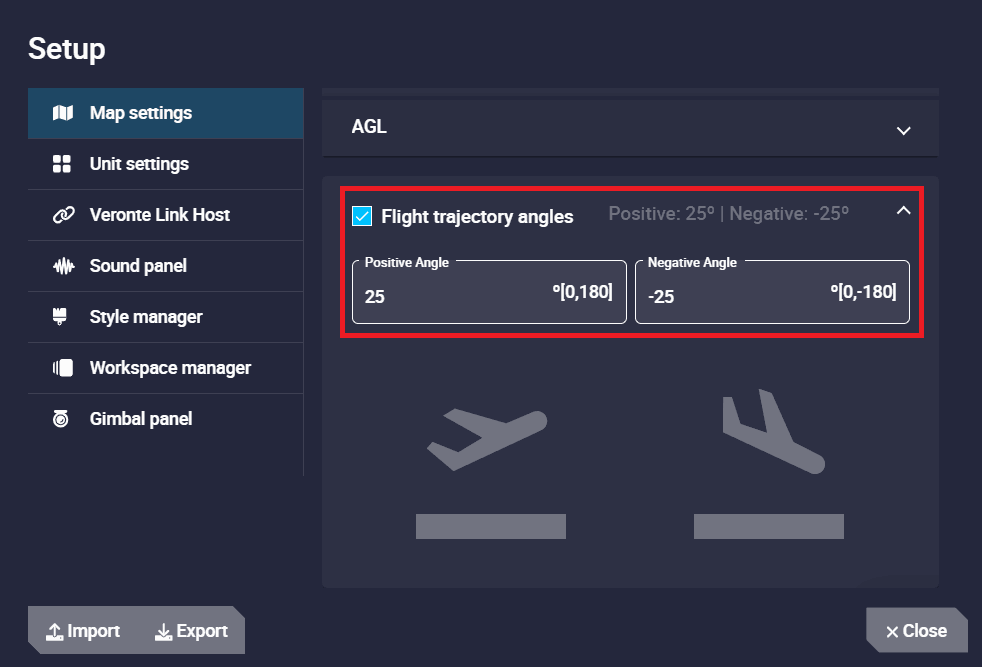This screenshot has width=982, height=667.
Task: Click the Gimbal panel camera icon
Action: pyautogui.click(x=62, y=419)
